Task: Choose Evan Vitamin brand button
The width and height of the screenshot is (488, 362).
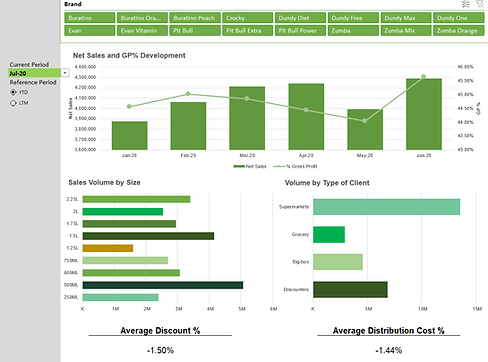Action: [142, 31]
